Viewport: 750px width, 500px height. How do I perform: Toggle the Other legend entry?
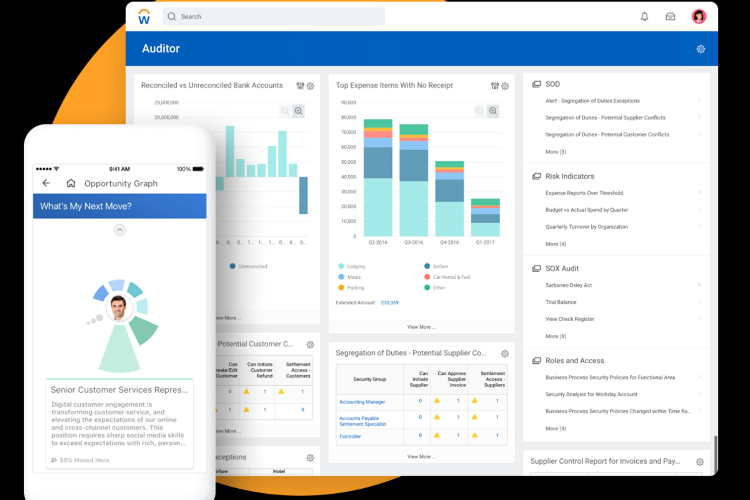435,288
